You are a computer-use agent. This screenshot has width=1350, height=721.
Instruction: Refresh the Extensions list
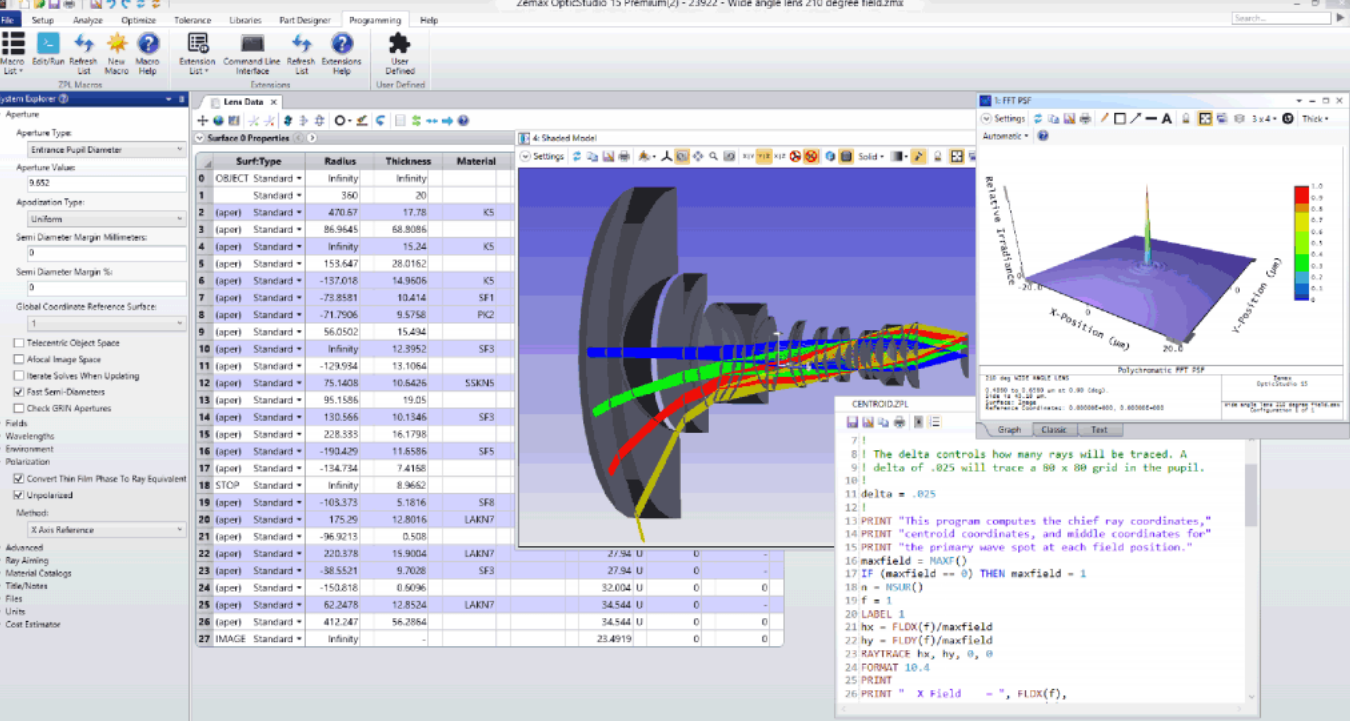coord(301,52)
